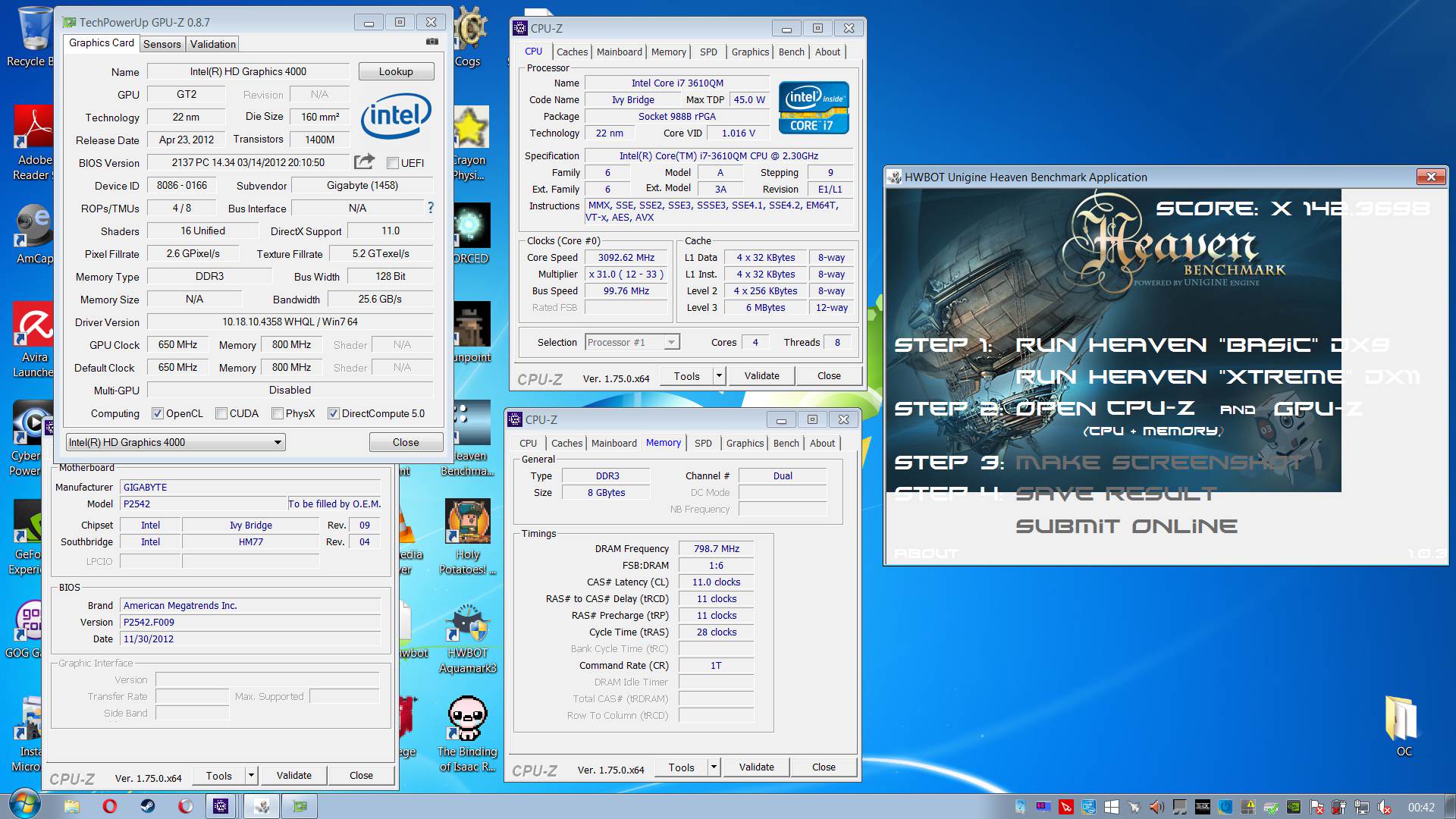Toggle the CUDA checkbox

coord(221,413)
